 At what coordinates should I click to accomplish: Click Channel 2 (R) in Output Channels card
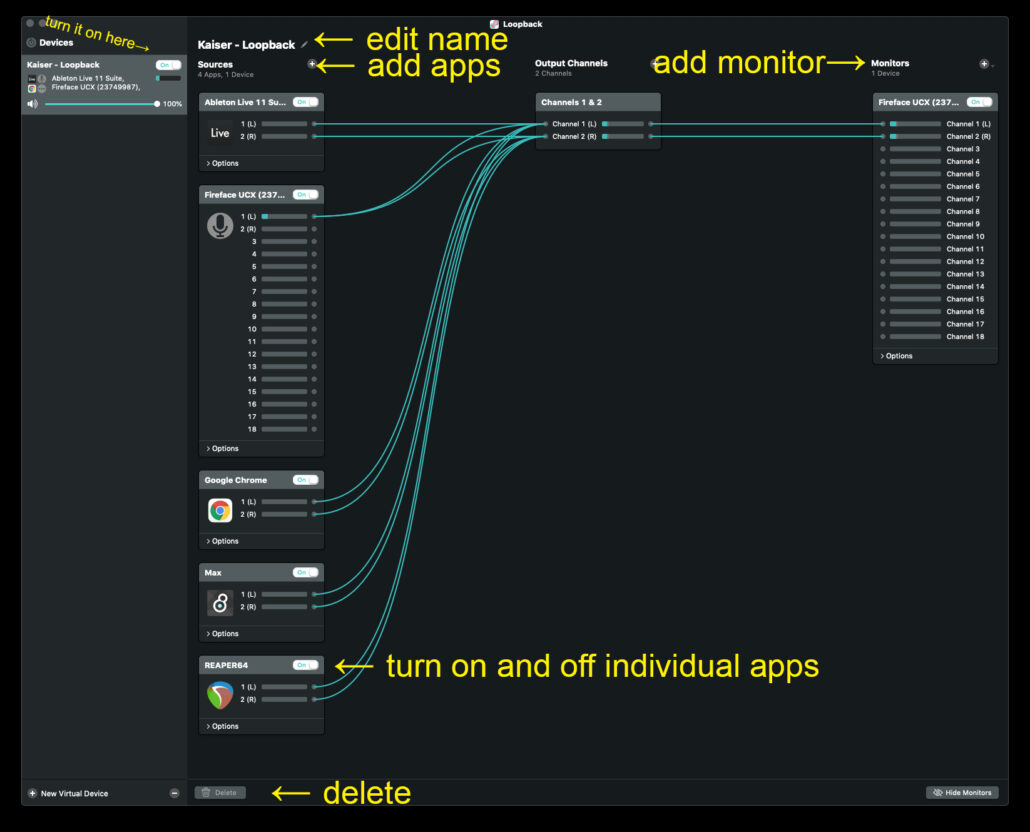pyautogui.click(x=574, y=136)
